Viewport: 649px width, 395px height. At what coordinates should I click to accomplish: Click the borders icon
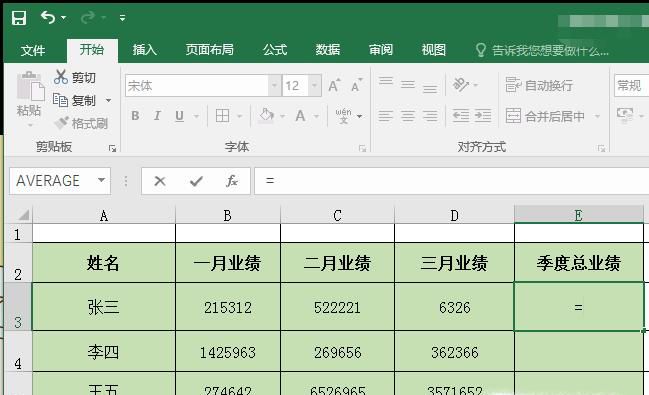click(223, 116)
